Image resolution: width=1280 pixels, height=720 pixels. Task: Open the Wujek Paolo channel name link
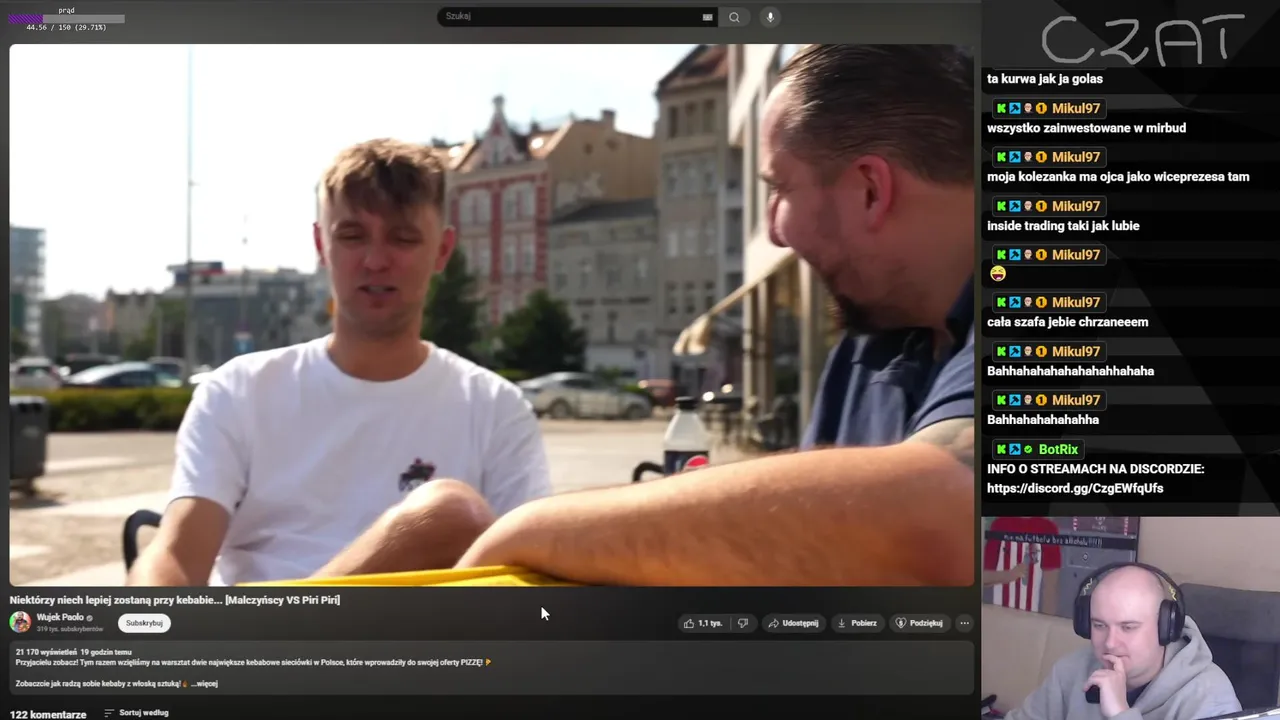pos(60,617)
